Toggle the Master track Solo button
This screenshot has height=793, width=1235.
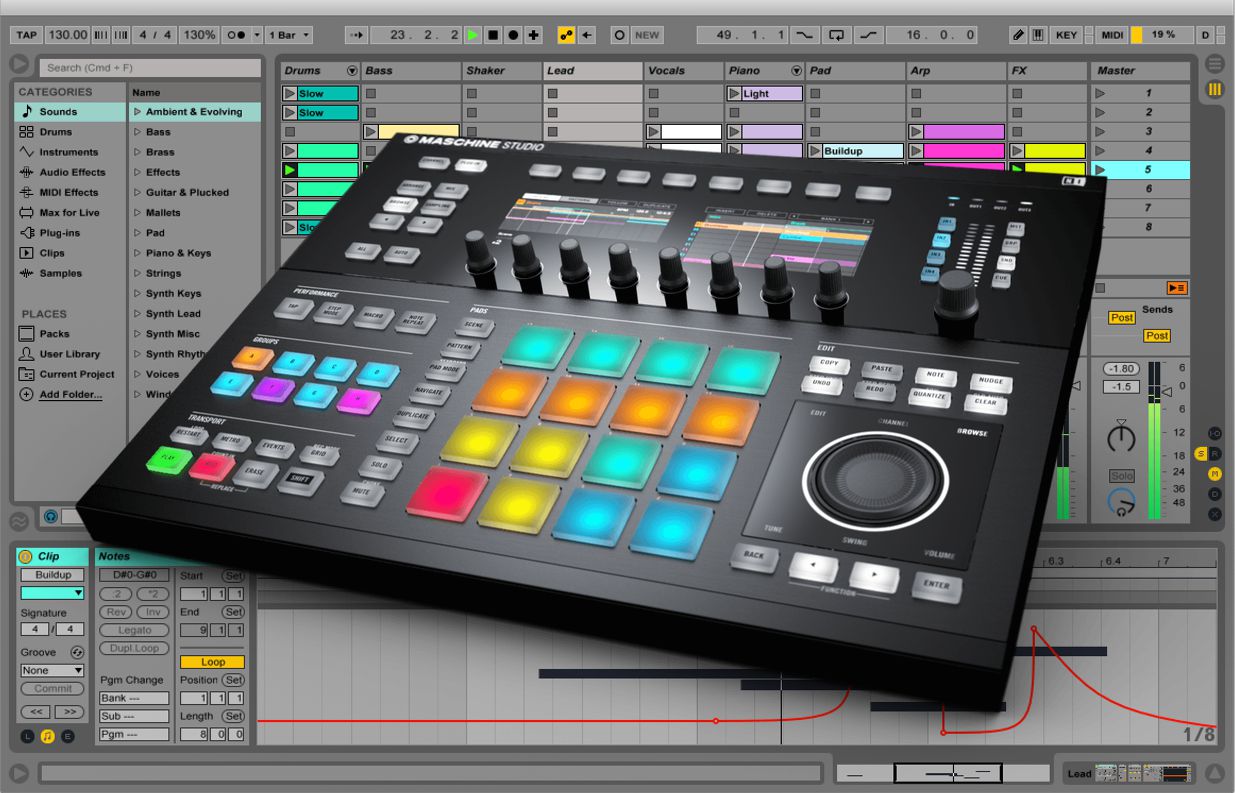1122,476
